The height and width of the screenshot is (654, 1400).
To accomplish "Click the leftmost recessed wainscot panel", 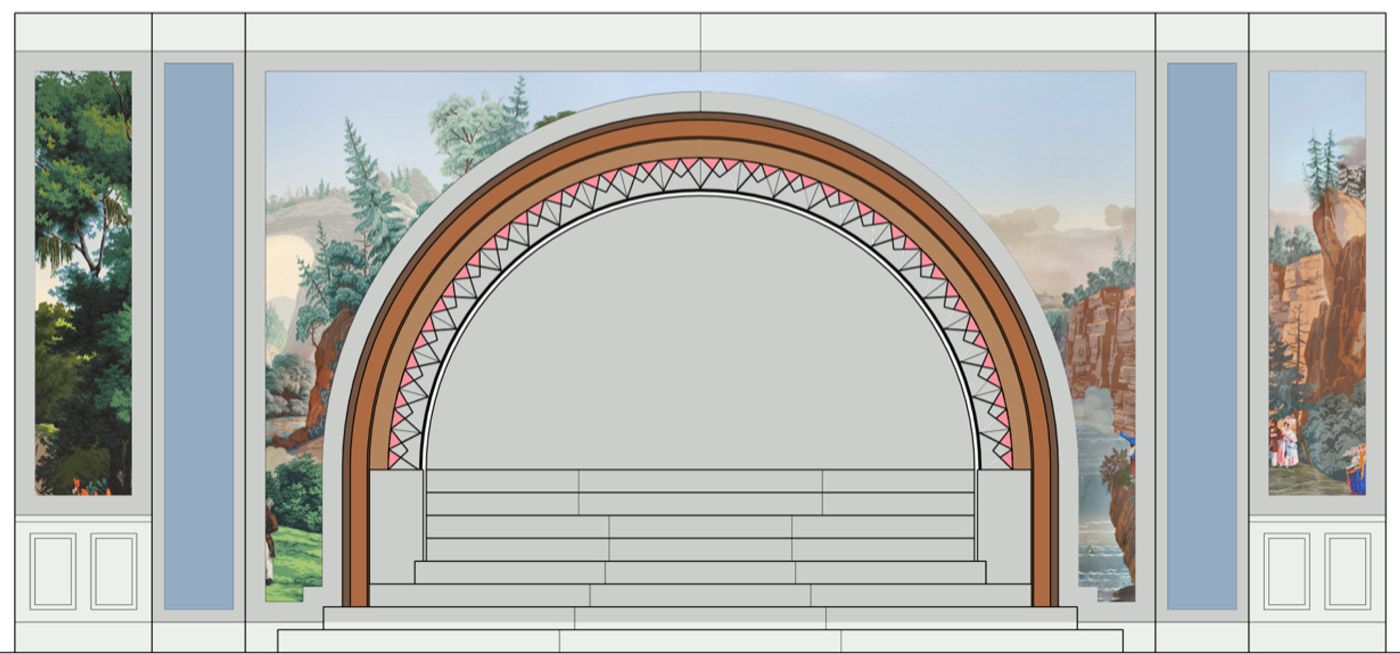I will coord(53,571).
